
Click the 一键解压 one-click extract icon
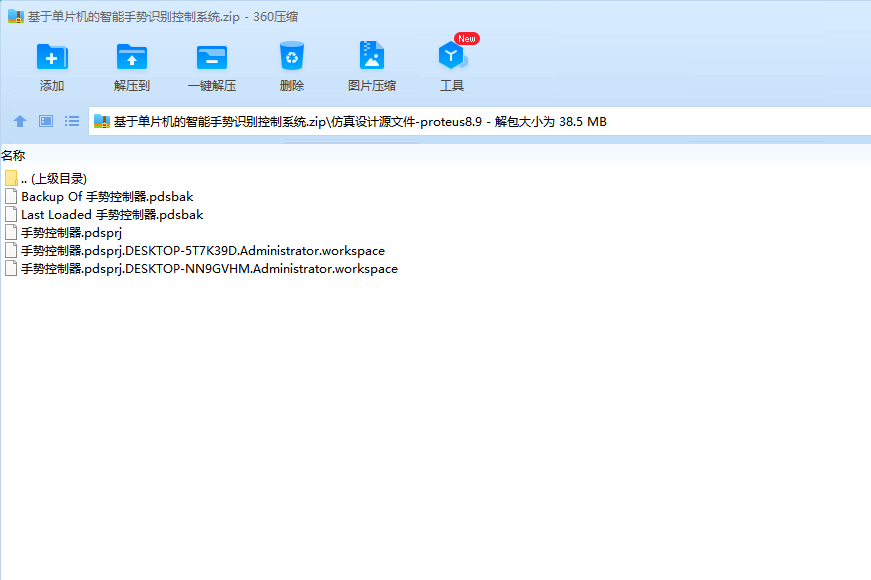pos(212,57)
